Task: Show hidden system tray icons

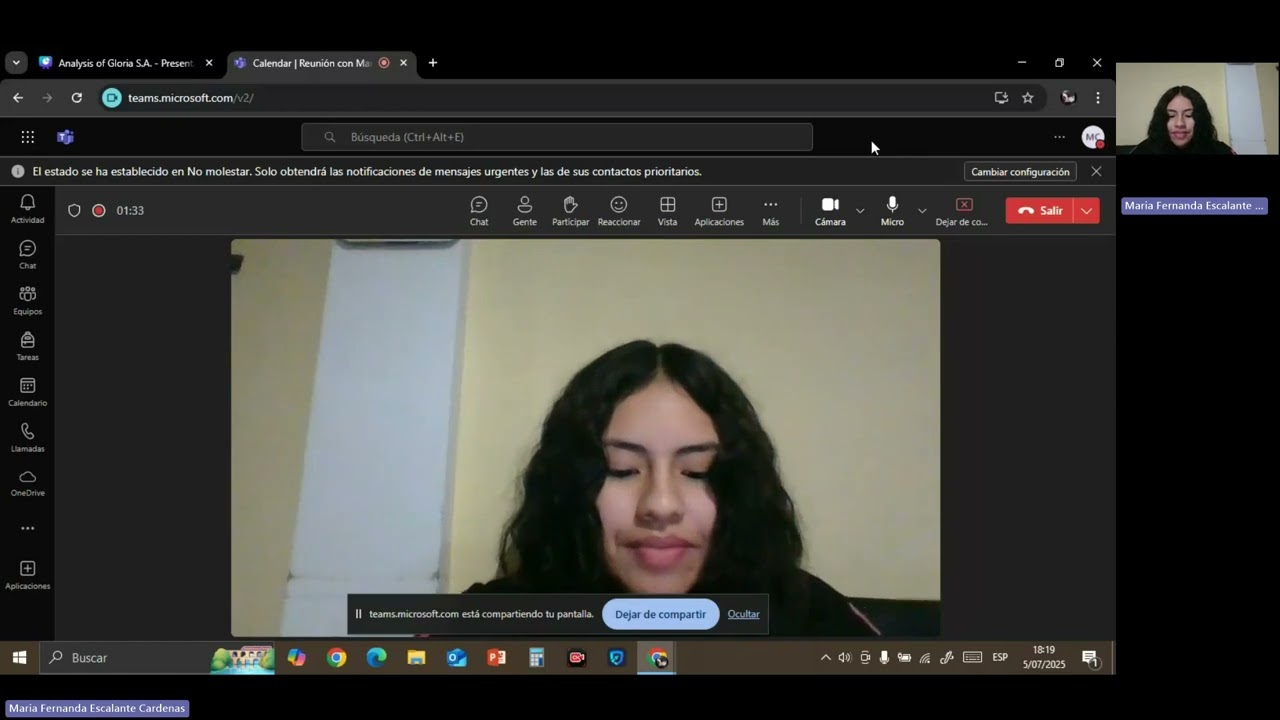Action: click(x=825, y=657)
